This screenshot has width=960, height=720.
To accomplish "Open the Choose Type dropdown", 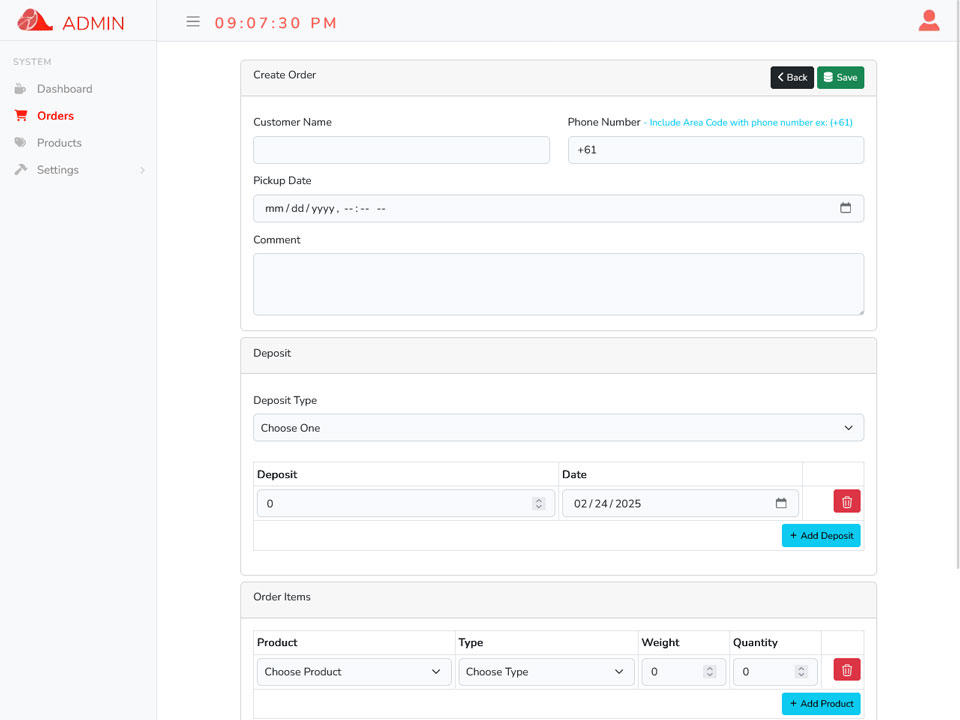I will click(546, 672).
